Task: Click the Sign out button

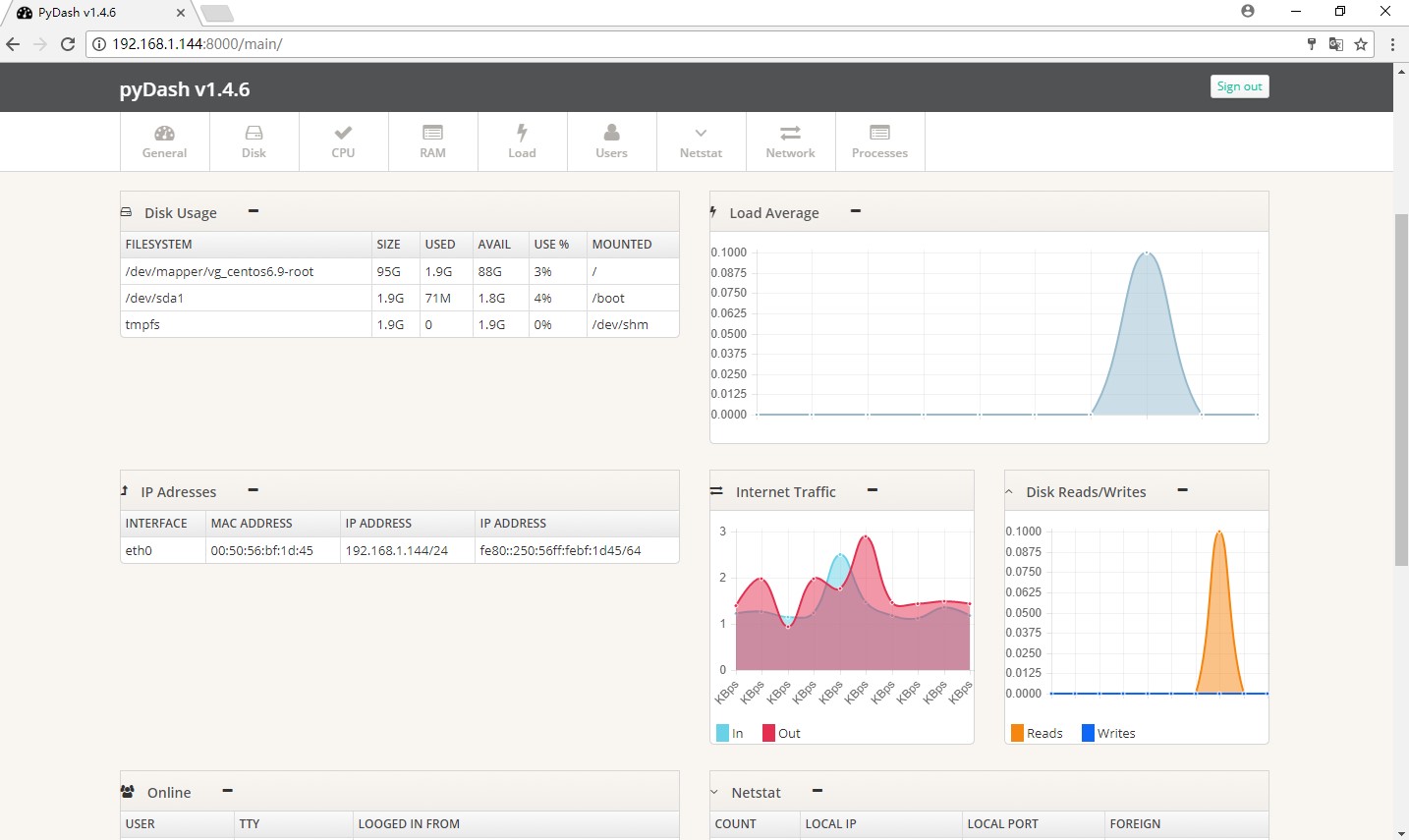Action: tap(1240, 86)
